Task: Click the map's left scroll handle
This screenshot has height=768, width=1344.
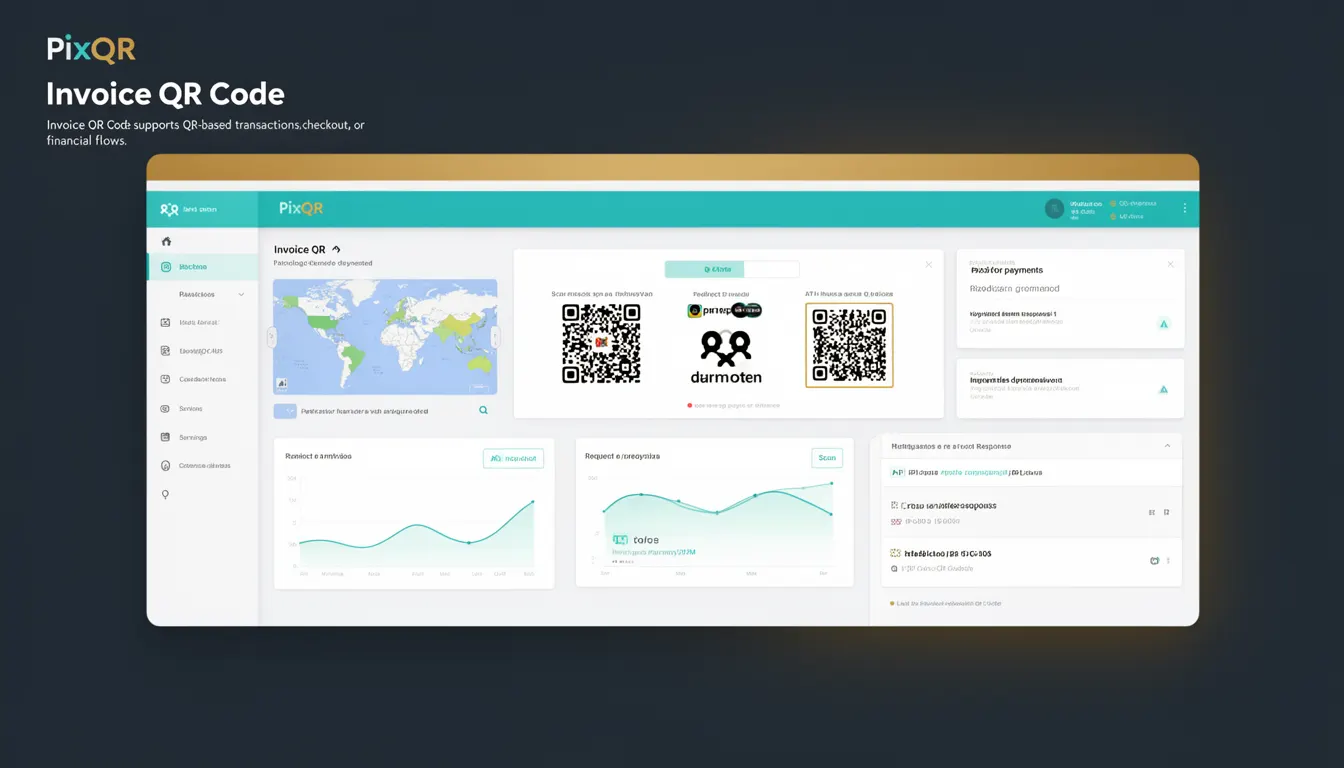Action: 271,337
